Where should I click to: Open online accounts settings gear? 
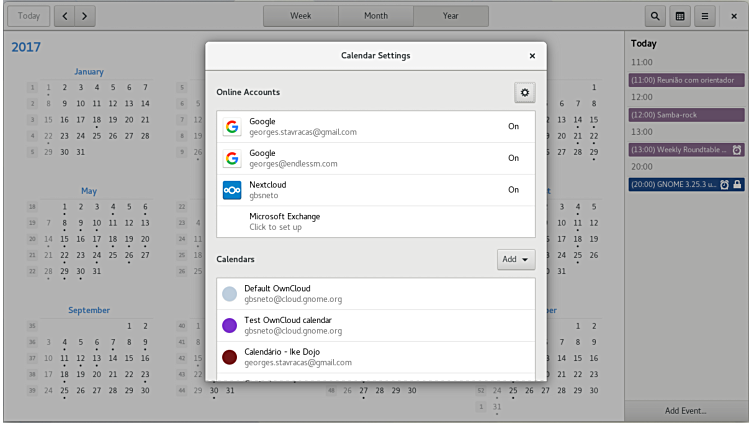tap(525, 92)
